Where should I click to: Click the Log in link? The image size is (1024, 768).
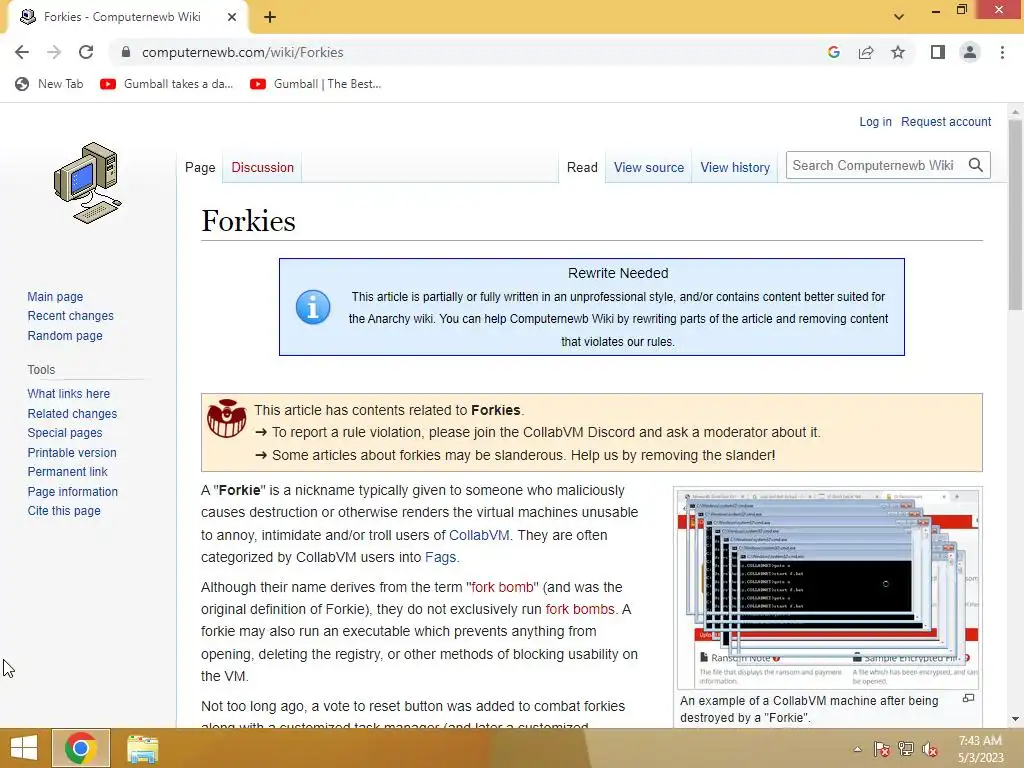point(875,121)
